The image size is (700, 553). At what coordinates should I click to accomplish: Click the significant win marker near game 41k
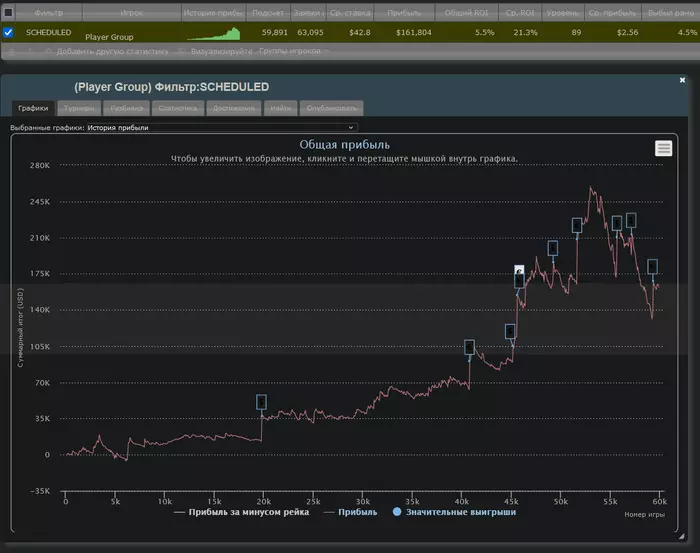click(469, 347)
